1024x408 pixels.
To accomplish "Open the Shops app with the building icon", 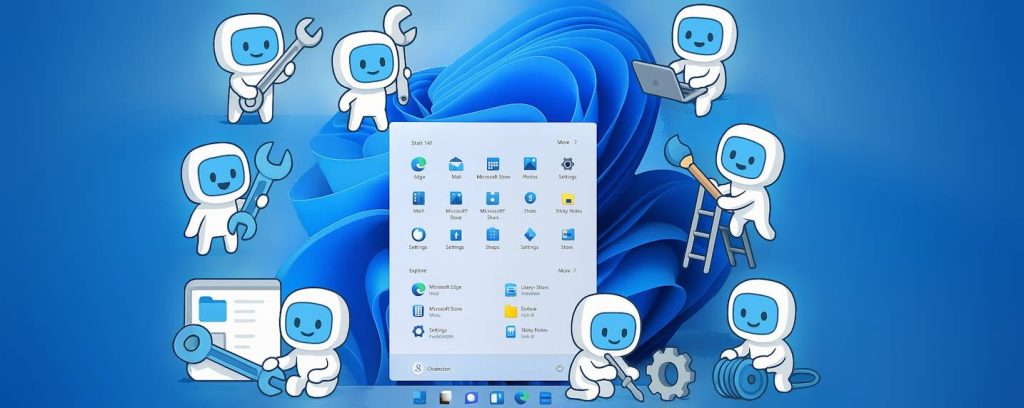I will [492, 239].
